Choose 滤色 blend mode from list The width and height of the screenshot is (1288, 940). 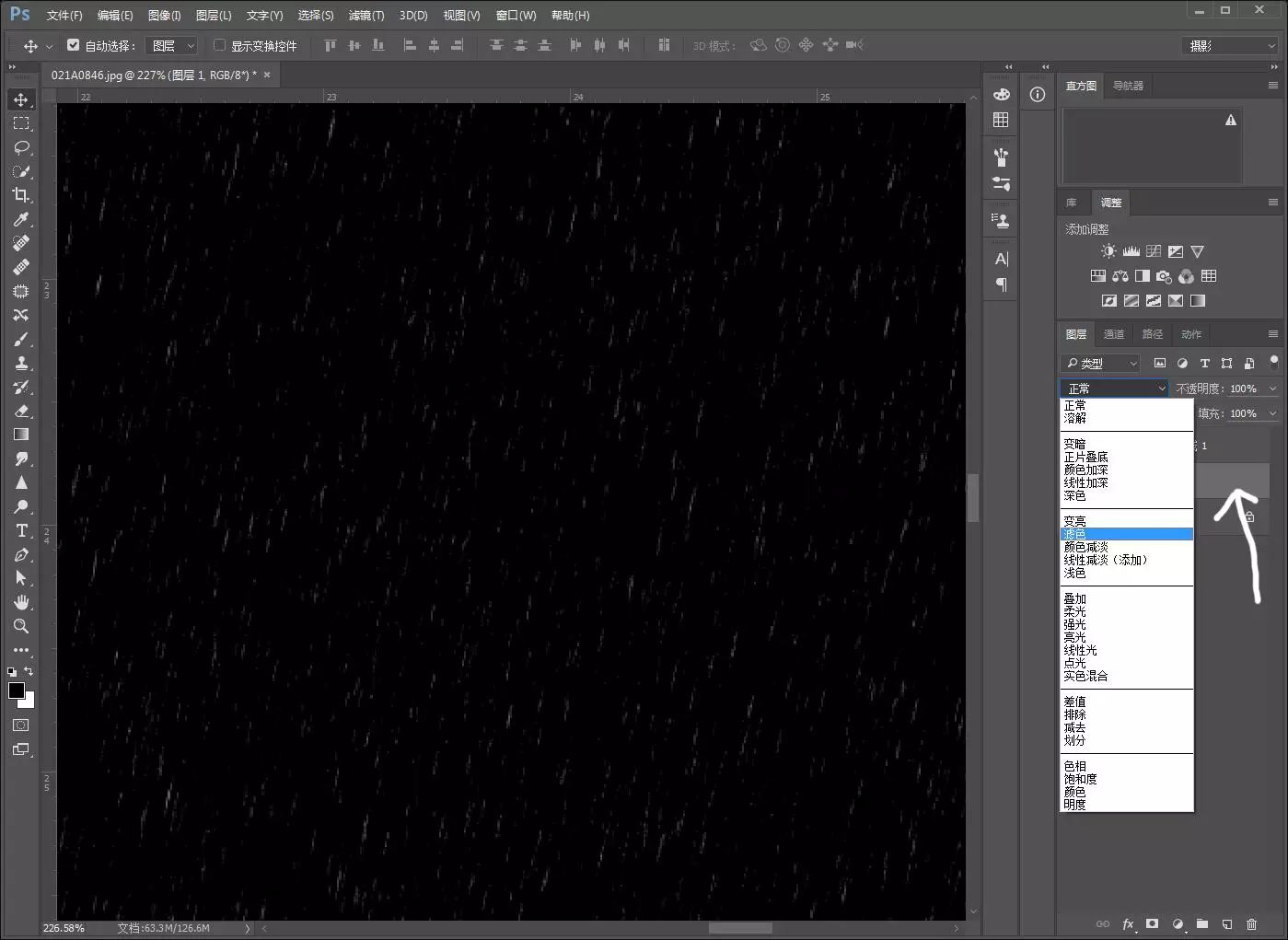pos(1127,534)
